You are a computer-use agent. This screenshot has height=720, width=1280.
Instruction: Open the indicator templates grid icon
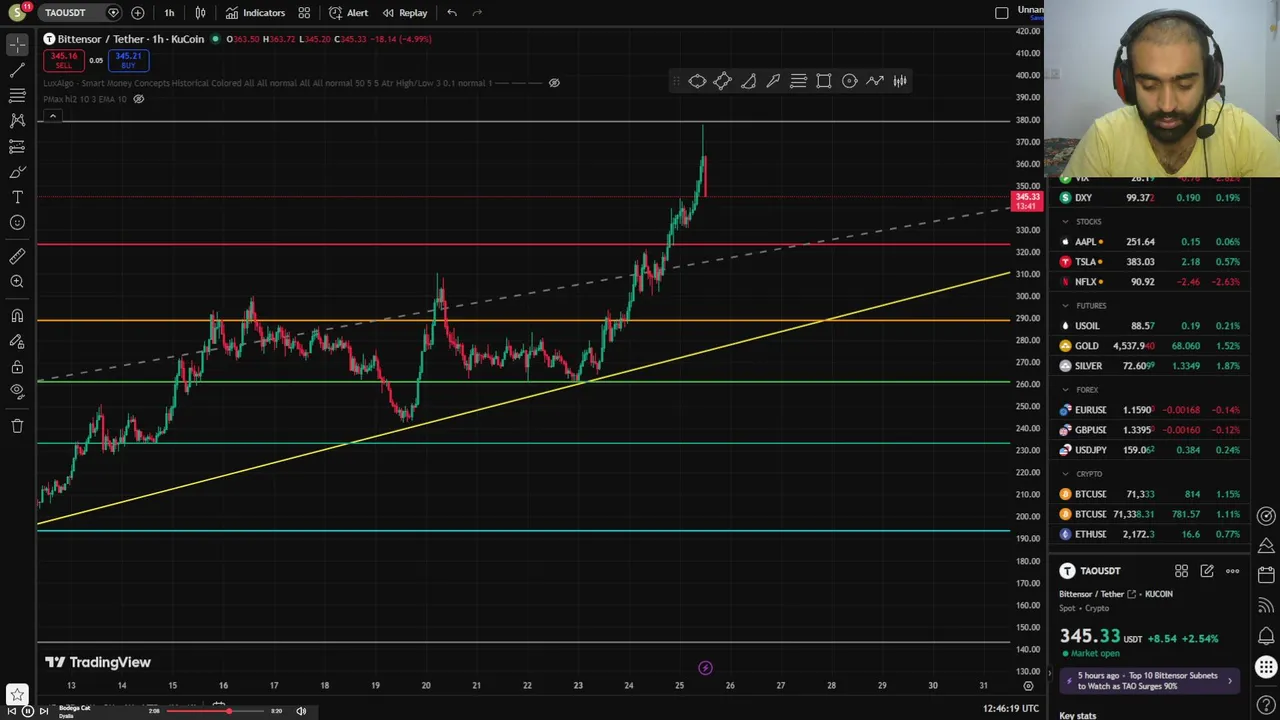304,13
